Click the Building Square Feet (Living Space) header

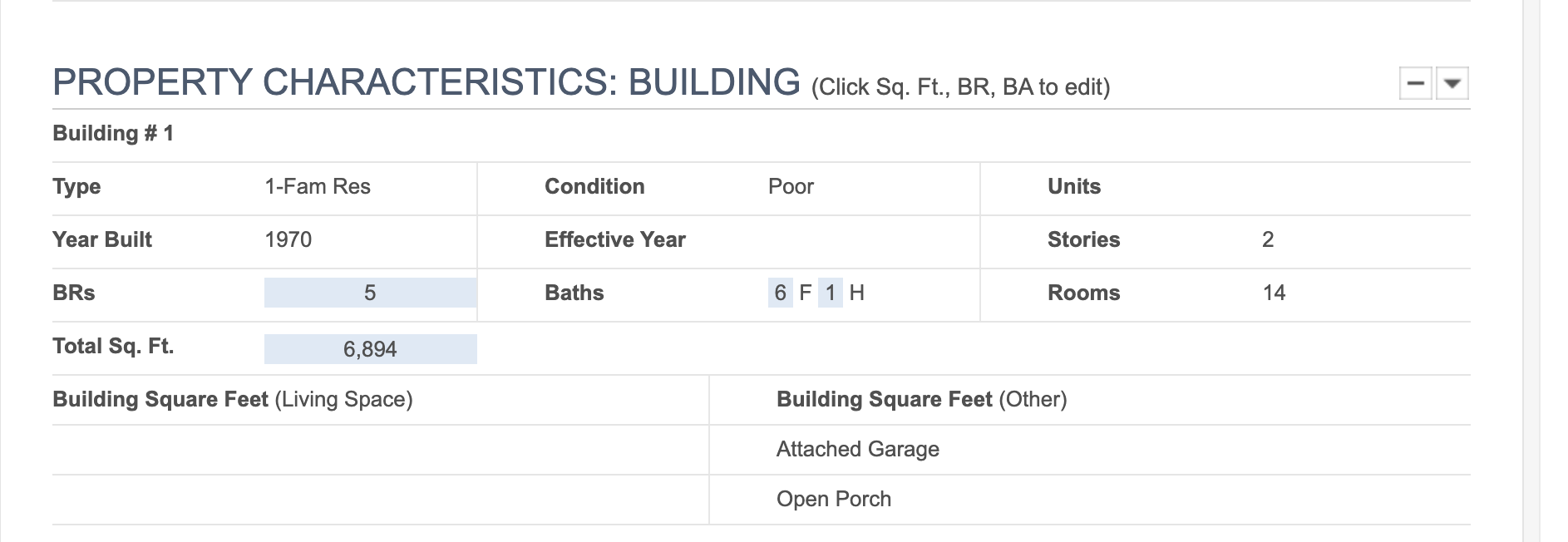233,399
